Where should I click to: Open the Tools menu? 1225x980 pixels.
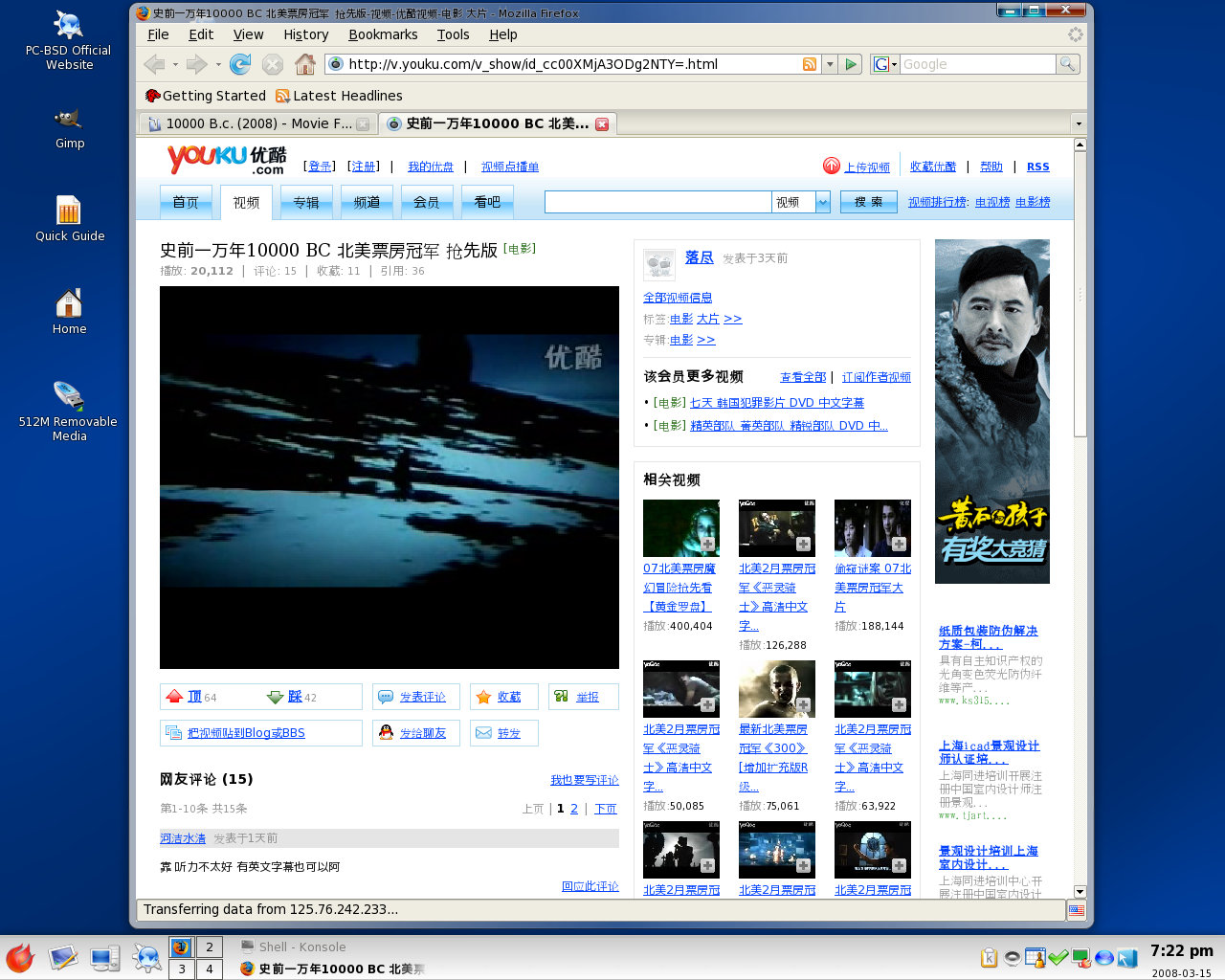pyautogui.click(x=453, y=34)
